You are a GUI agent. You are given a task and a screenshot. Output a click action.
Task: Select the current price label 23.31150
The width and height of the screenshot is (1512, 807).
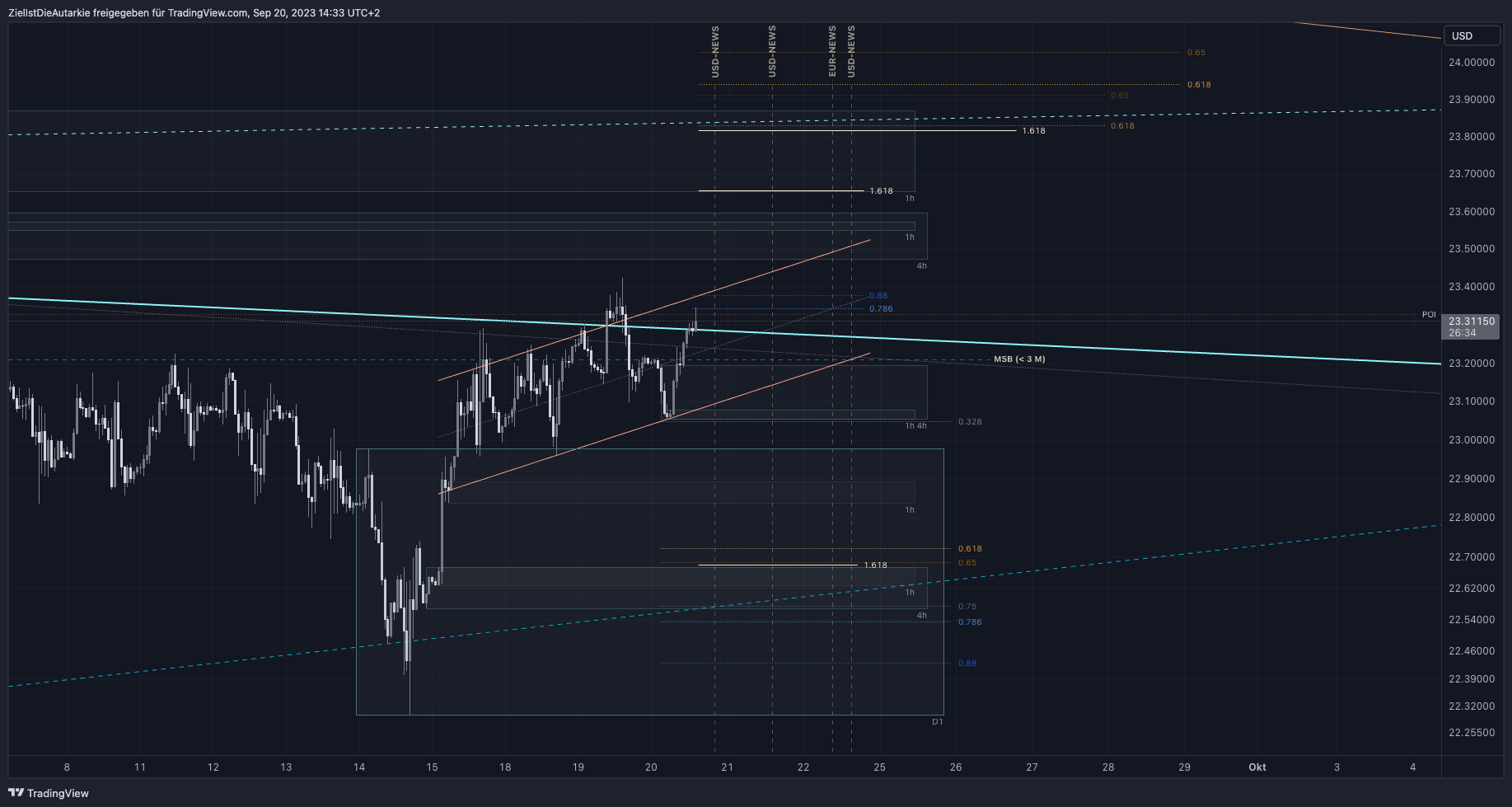(x=1472, y=321)
